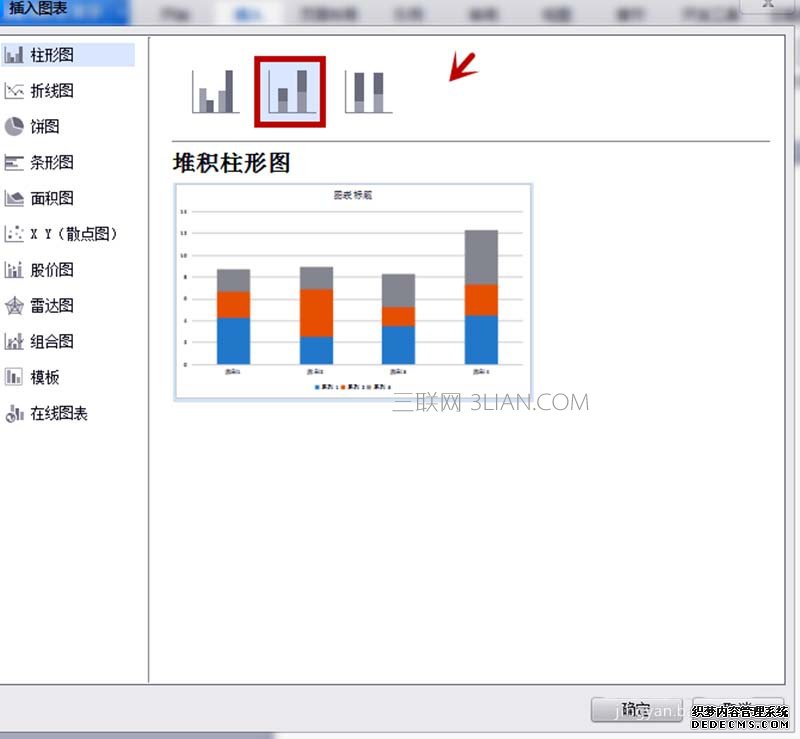Select the 股价图 stock chart icon
This screenshot has width=800, height=739.
(x=14, y=269)
